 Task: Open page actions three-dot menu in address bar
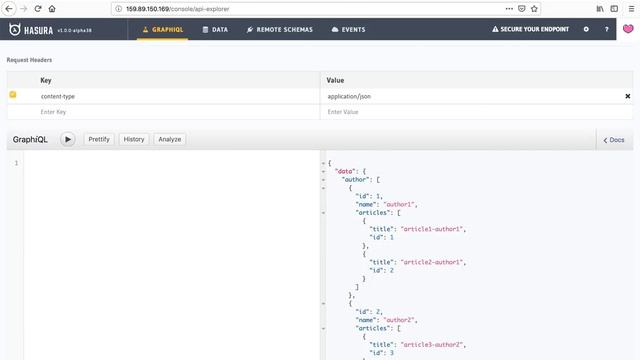[509, 9]
